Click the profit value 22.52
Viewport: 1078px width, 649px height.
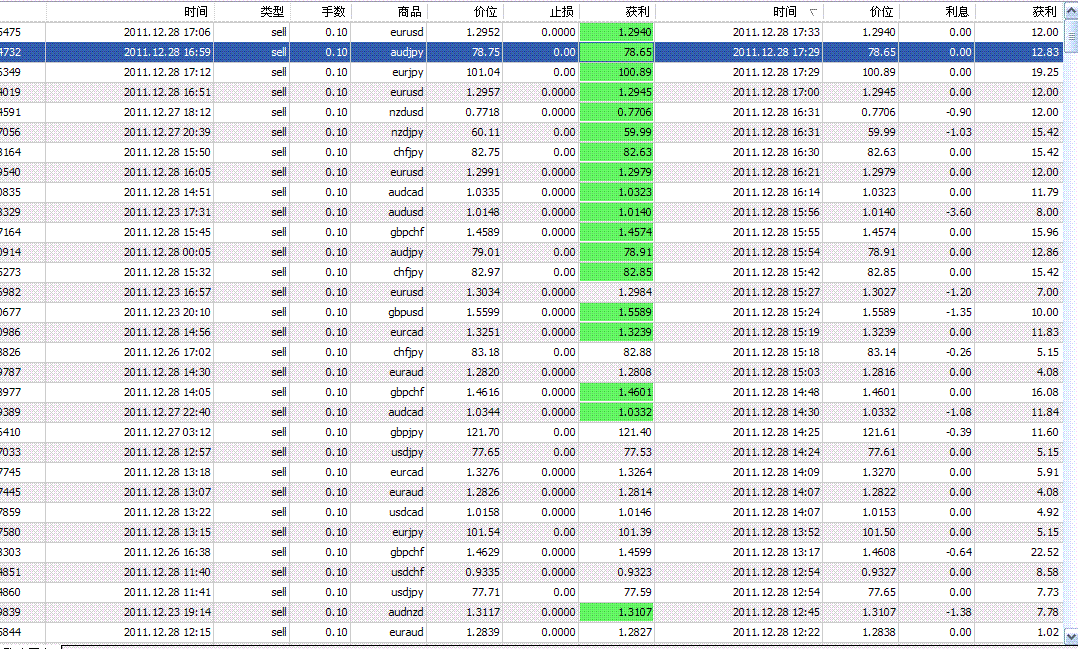[x=1045, y=552]
